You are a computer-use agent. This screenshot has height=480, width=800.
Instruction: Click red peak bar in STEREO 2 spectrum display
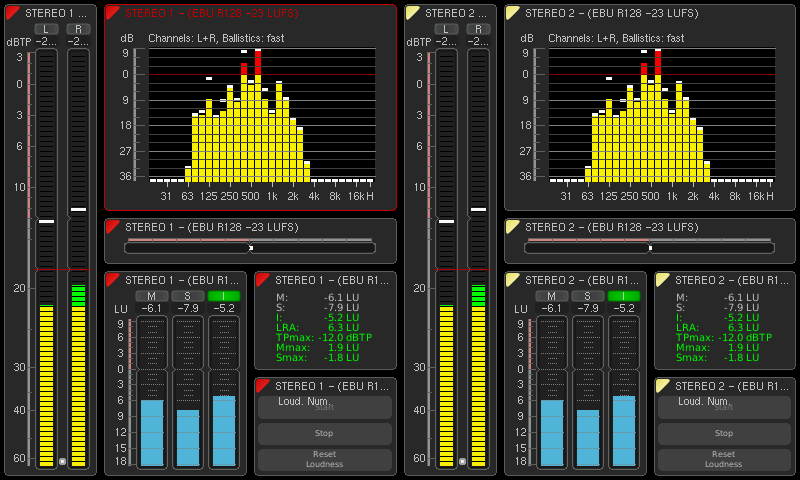(x=658, y=65)
